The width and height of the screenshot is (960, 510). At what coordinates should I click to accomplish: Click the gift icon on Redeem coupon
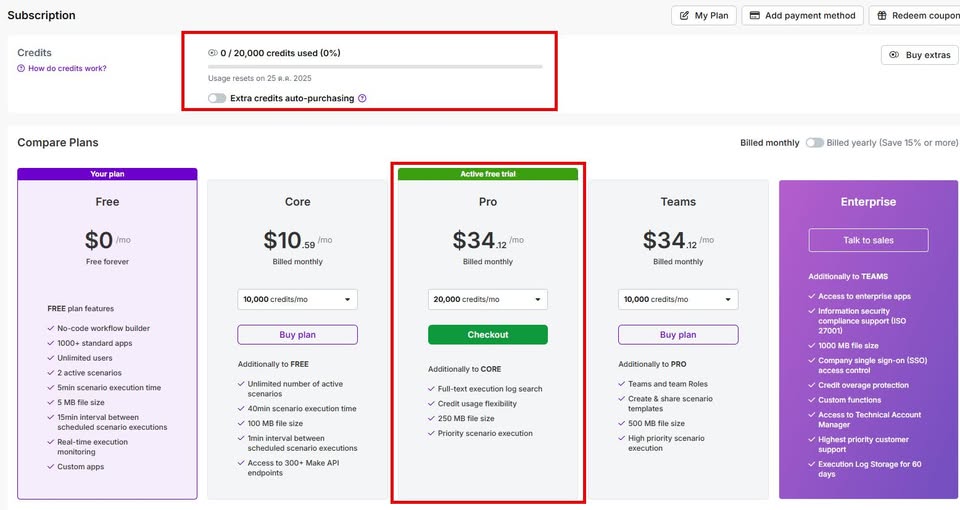882,16
